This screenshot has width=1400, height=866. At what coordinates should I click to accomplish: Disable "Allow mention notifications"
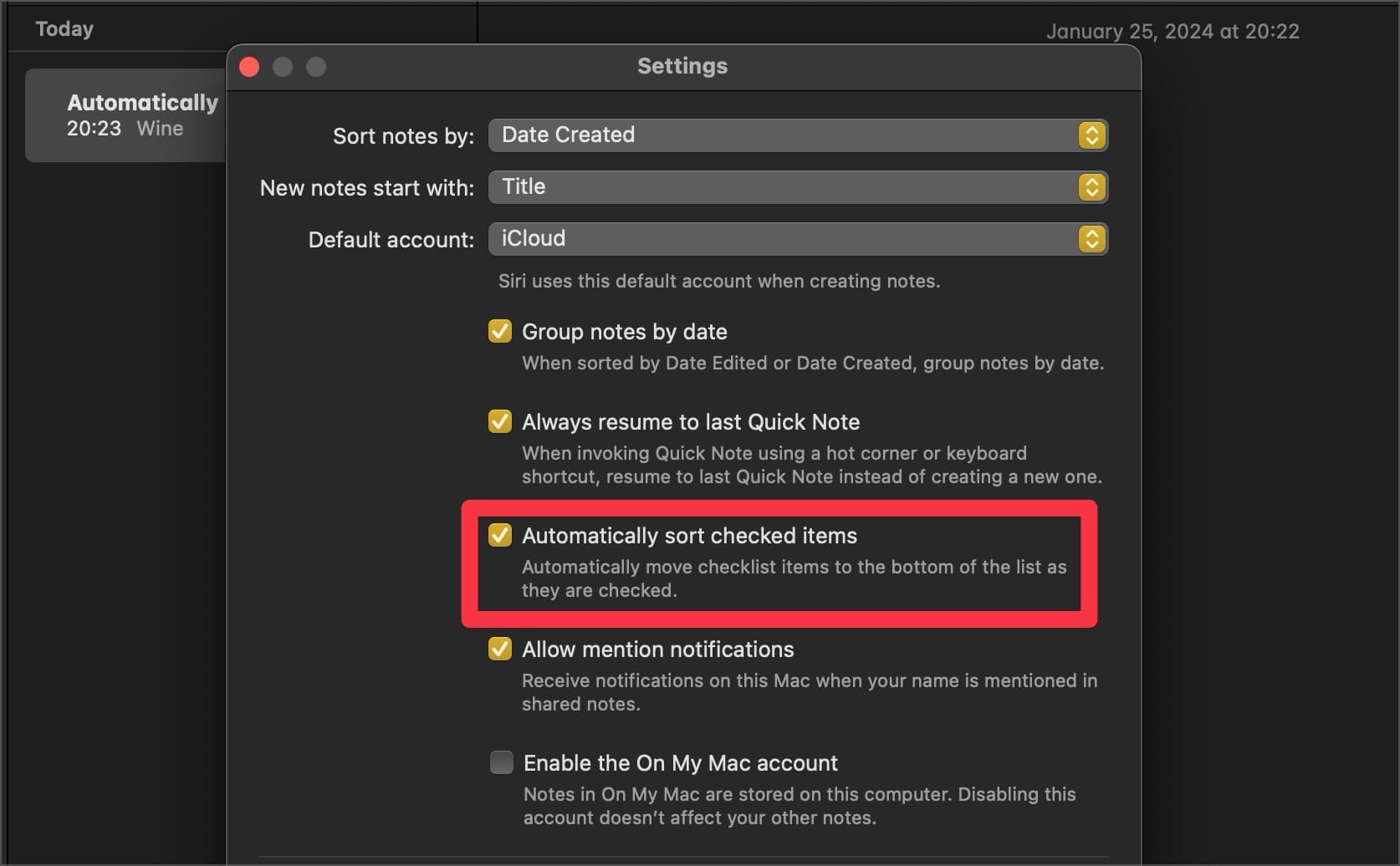[500, 649]
